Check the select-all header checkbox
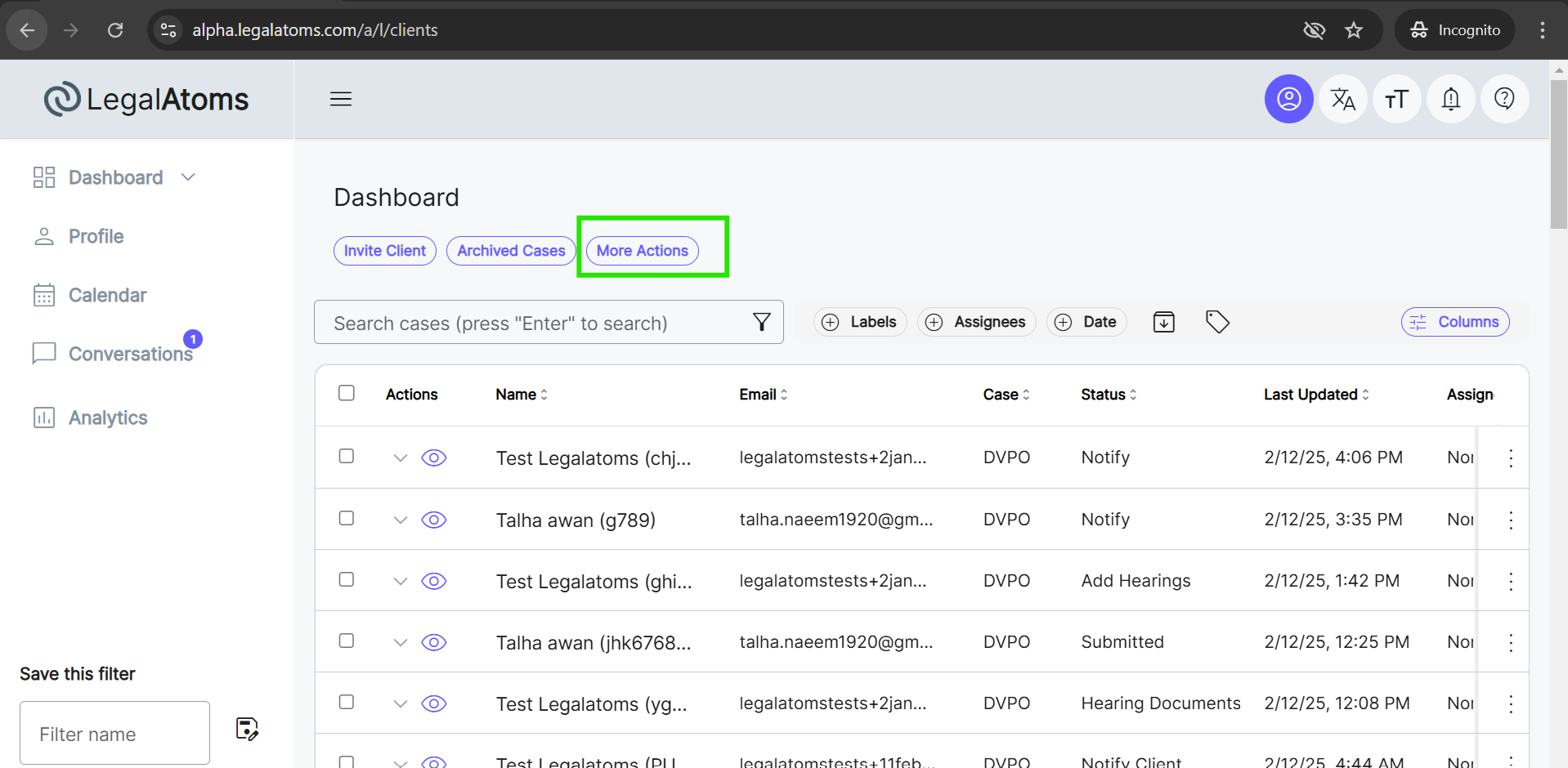 (x=347, y=393)
